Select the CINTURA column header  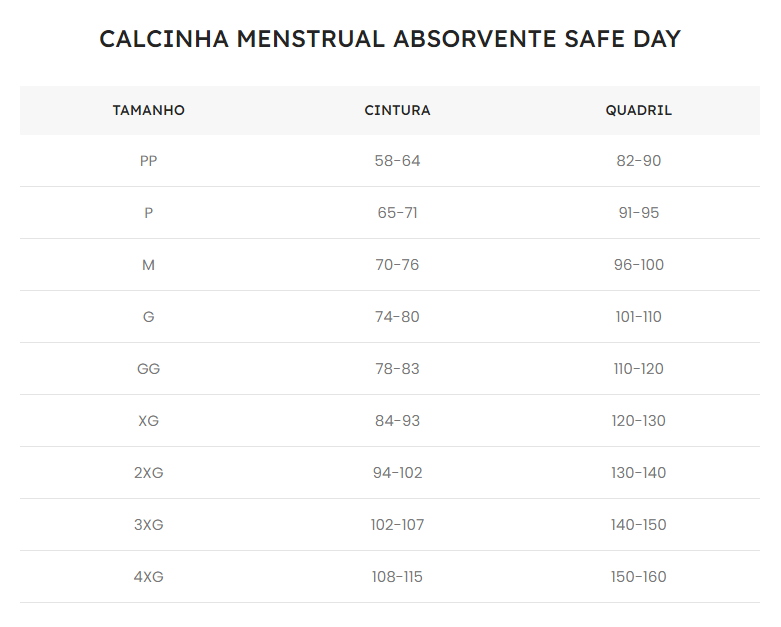point(397,110)
